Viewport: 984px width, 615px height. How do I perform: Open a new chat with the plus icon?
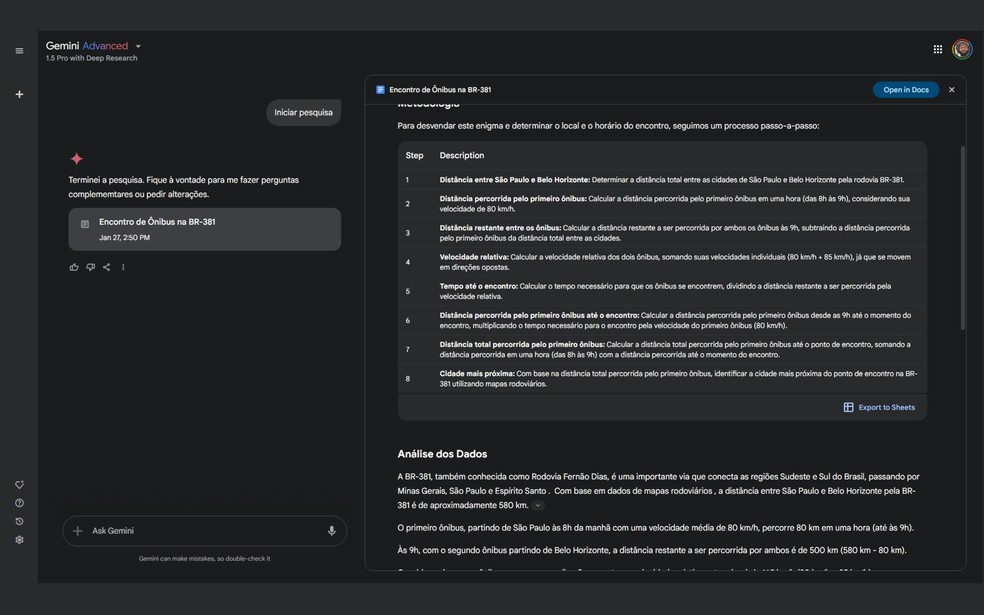pos(18,93)
